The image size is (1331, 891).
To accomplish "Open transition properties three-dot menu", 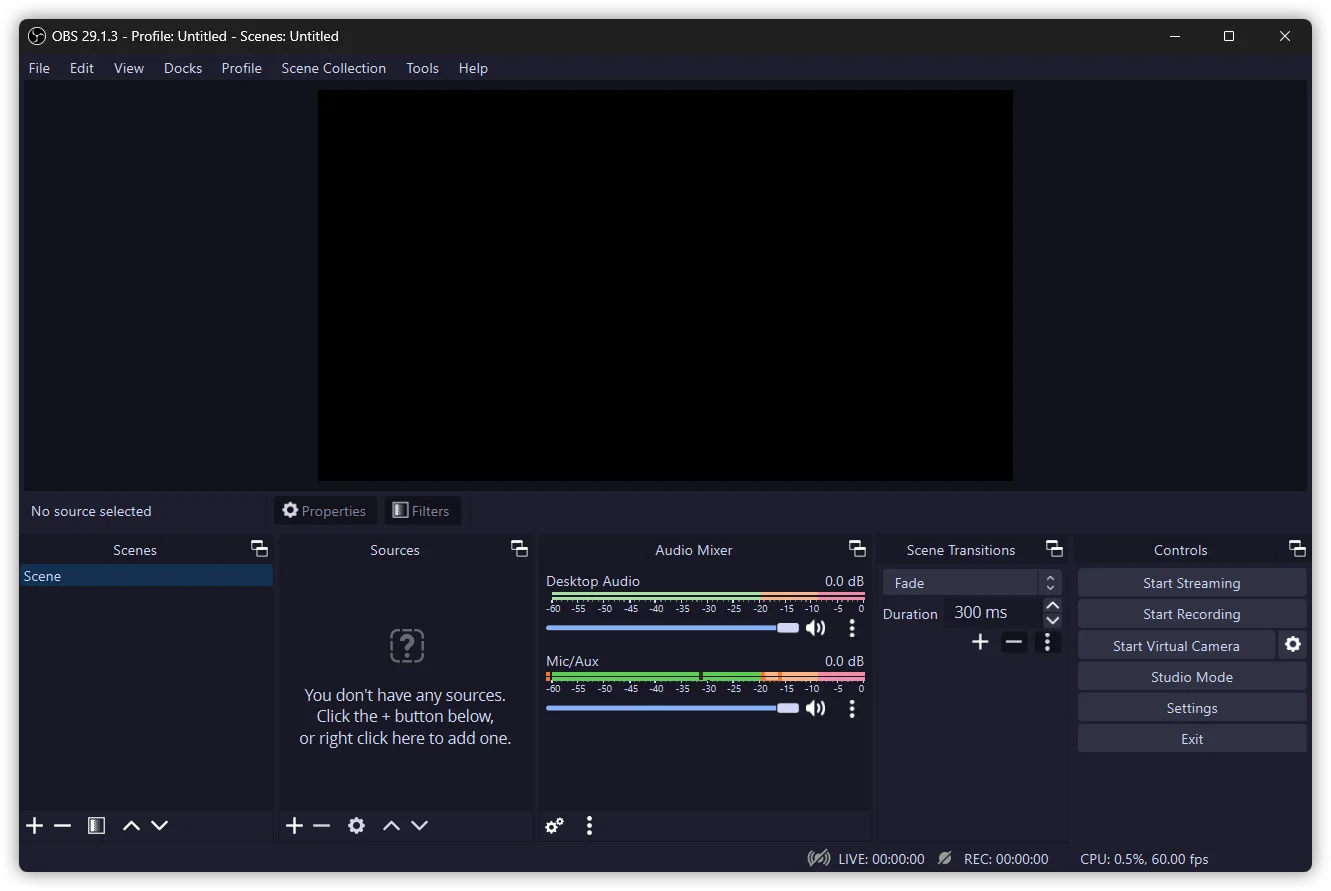I will [x=1047, y=642].
